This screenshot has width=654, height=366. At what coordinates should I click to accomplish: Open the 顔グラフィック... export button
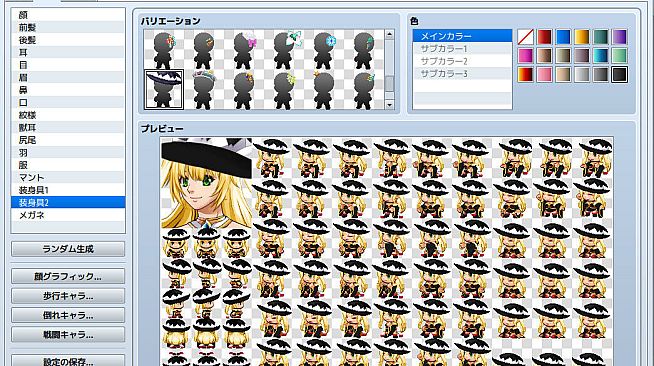(68, 276)
